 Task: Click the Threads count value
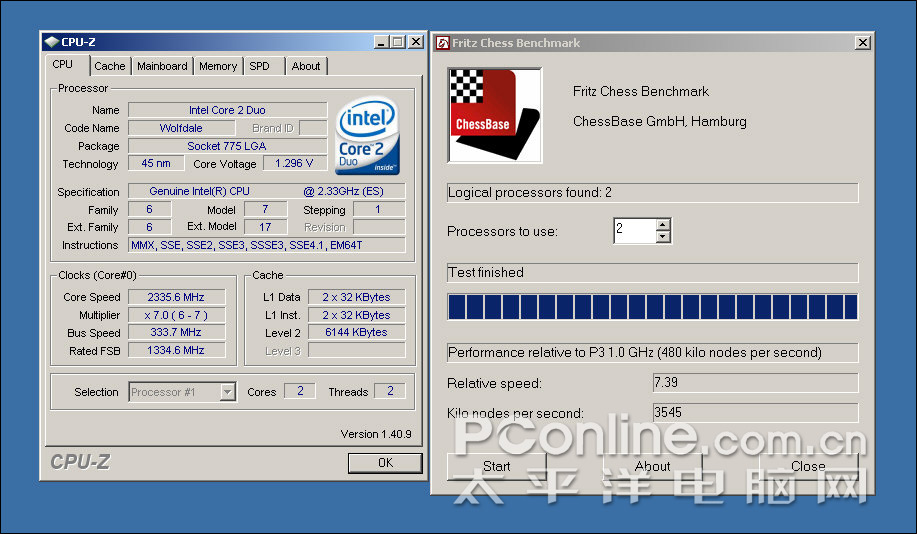point(390,391)
